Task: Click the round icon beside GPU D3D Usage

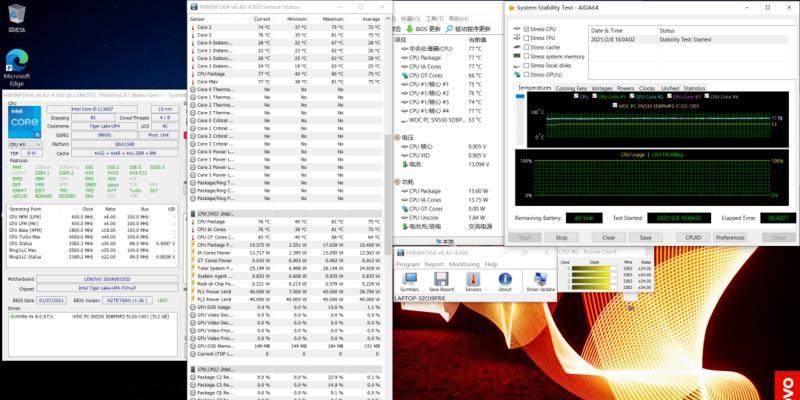Action: pyautogui.click(x=192, y=307)
